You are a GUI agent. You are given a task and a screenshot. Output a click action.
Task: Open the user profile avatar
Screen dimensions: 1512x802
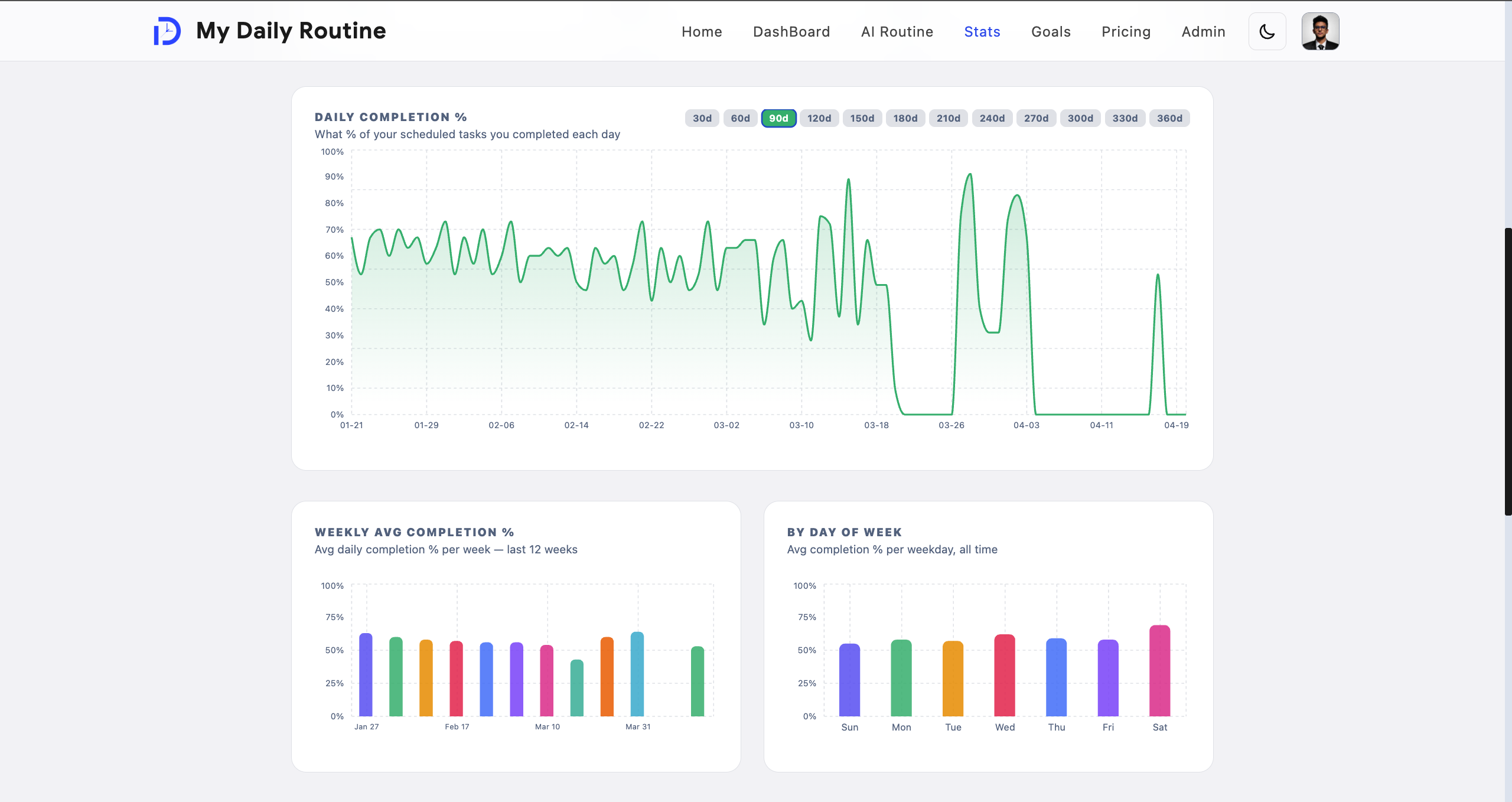coord(1320,31)
